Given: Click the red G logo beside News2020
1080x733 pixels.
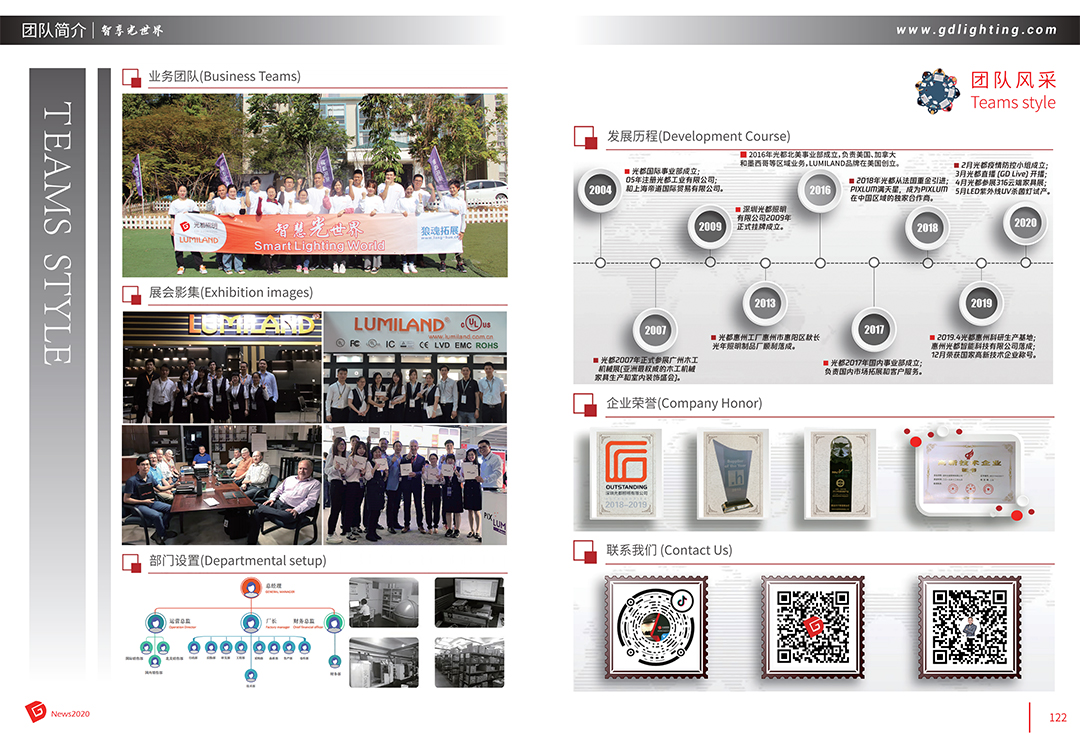Looking at the screenshot, I should point(36,711).
